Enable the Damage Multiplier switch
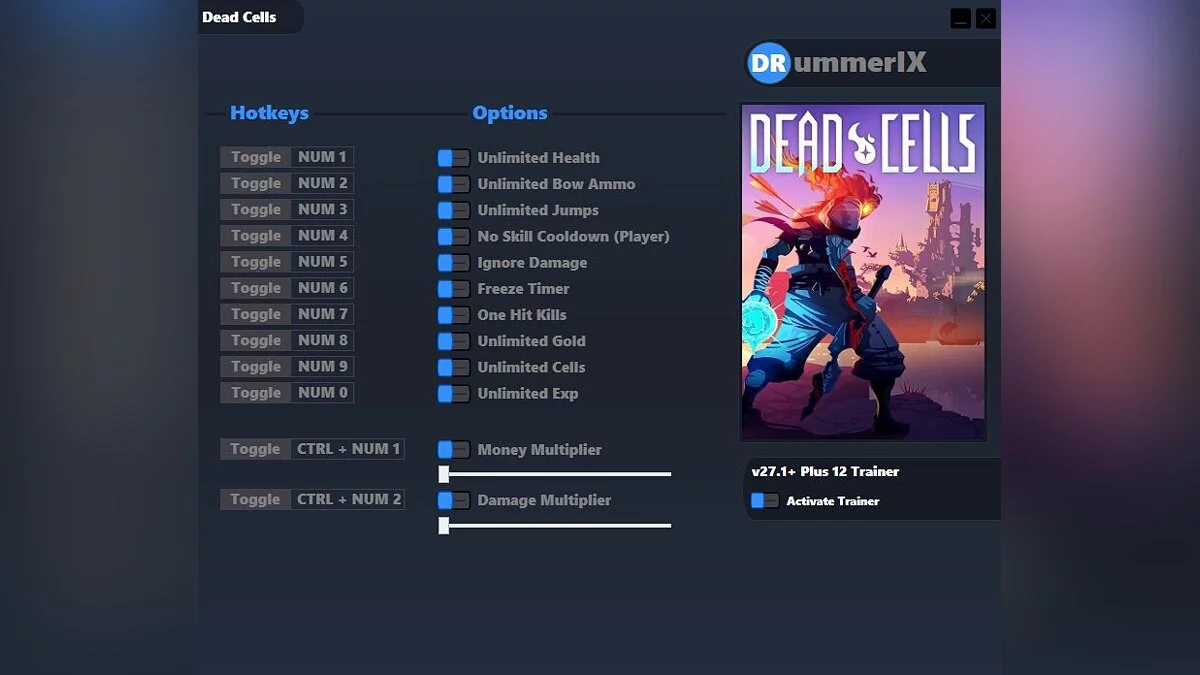This screenshot has height=675, width=1200. [x=452, y=499]
